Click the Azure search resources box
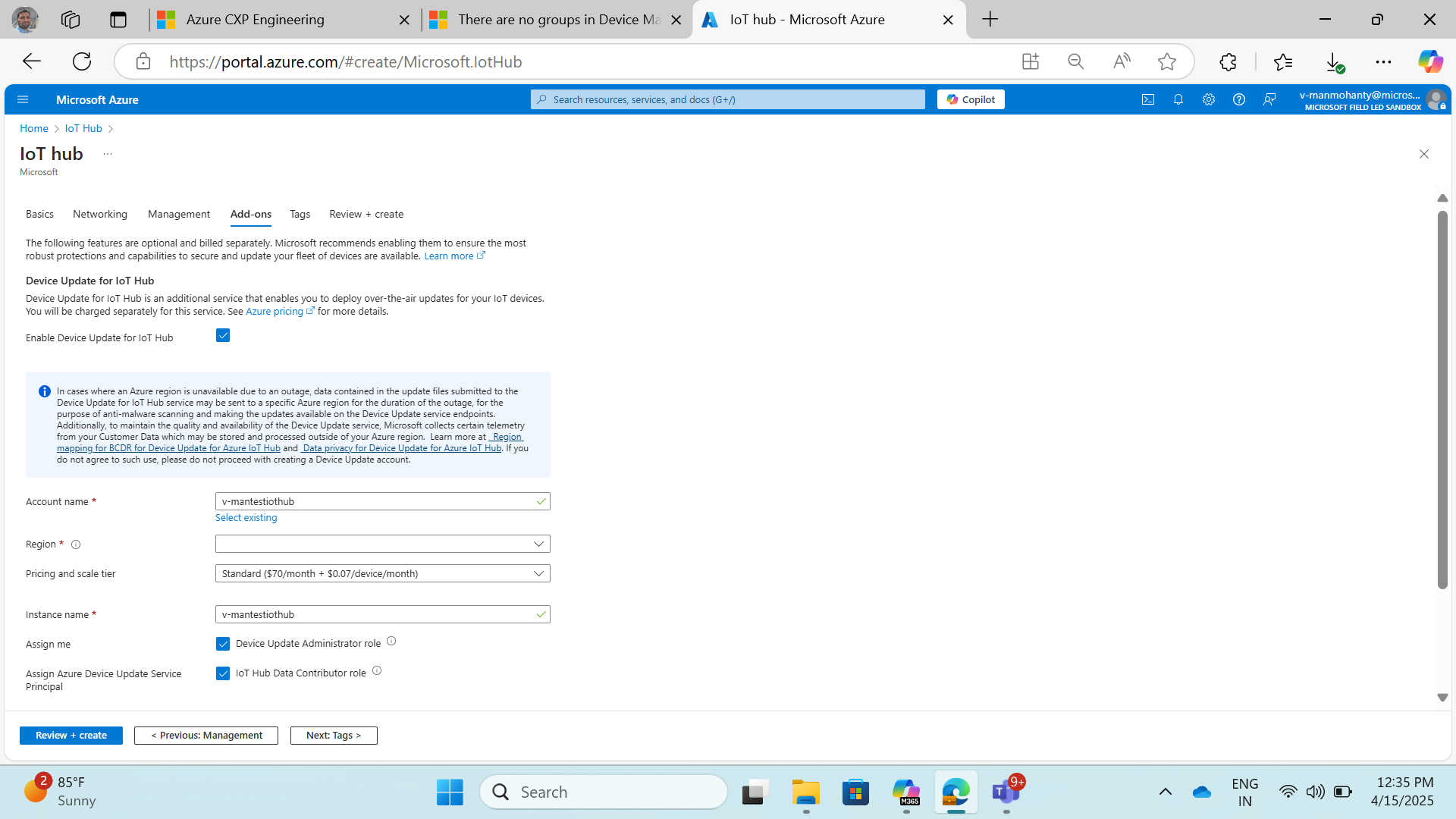Screen dimensions: 1456x819 click(x=728, y=99)
